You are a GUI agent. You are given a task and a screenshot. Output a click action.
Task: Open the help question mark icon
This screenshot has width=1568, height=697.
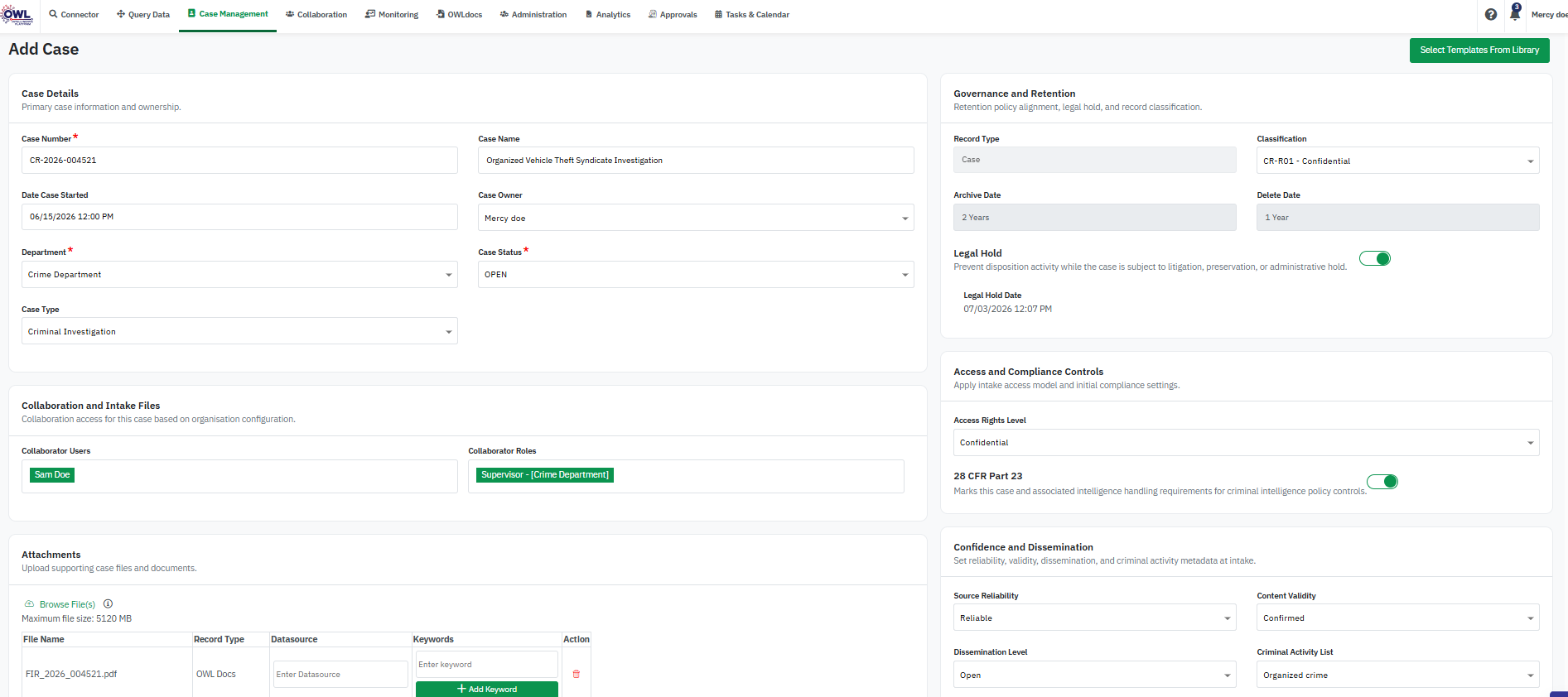coord(1491,14)
